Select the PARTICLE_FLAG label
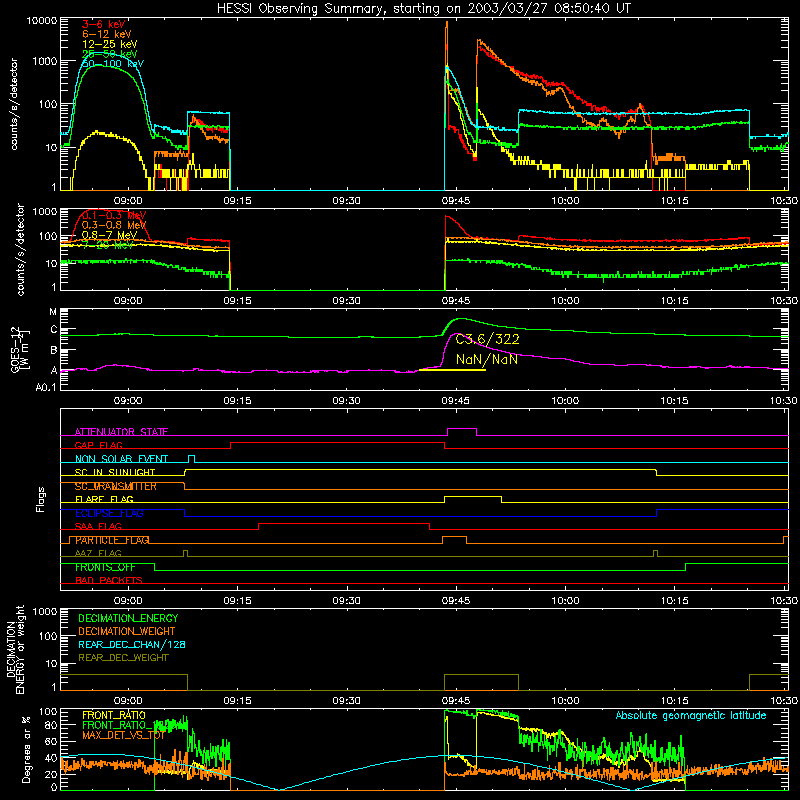Image resolution: width=800 pixels, height=800 pixels. pos(112,540)
